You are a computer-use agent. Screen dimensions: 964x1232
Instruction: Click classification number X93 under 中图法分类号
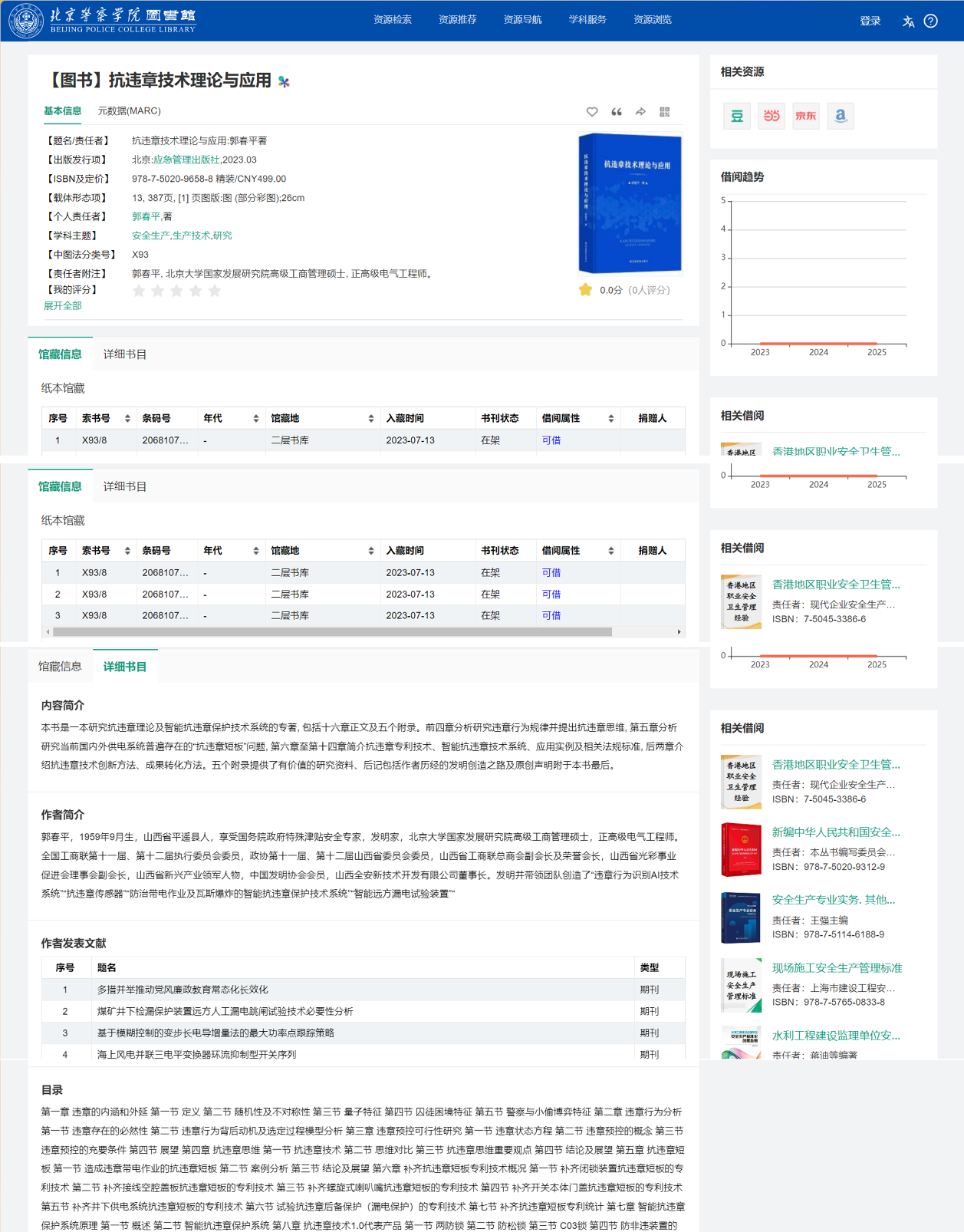click(140, 255)
